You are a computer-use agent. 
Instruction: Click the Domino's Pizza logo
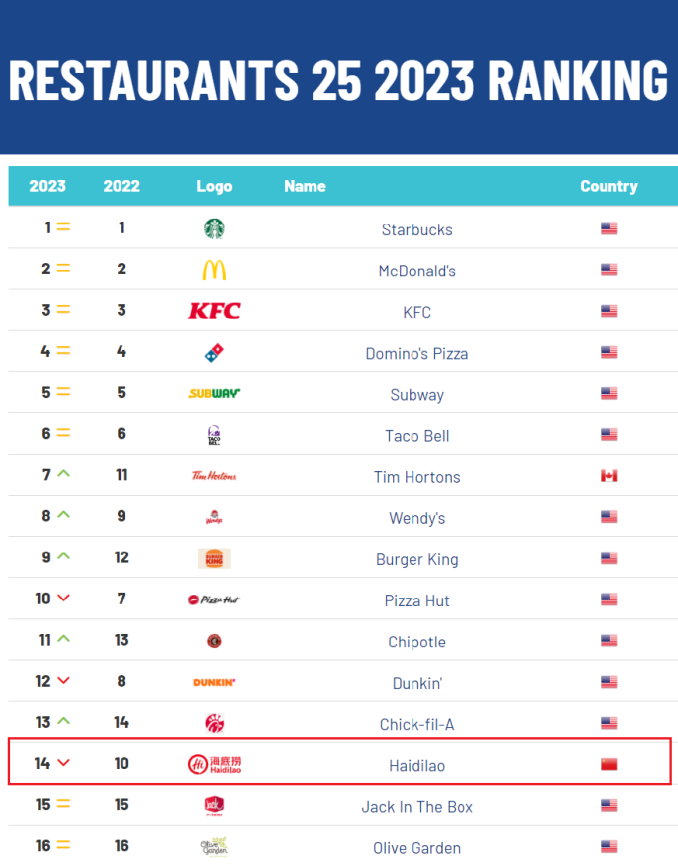pos(214,352)
